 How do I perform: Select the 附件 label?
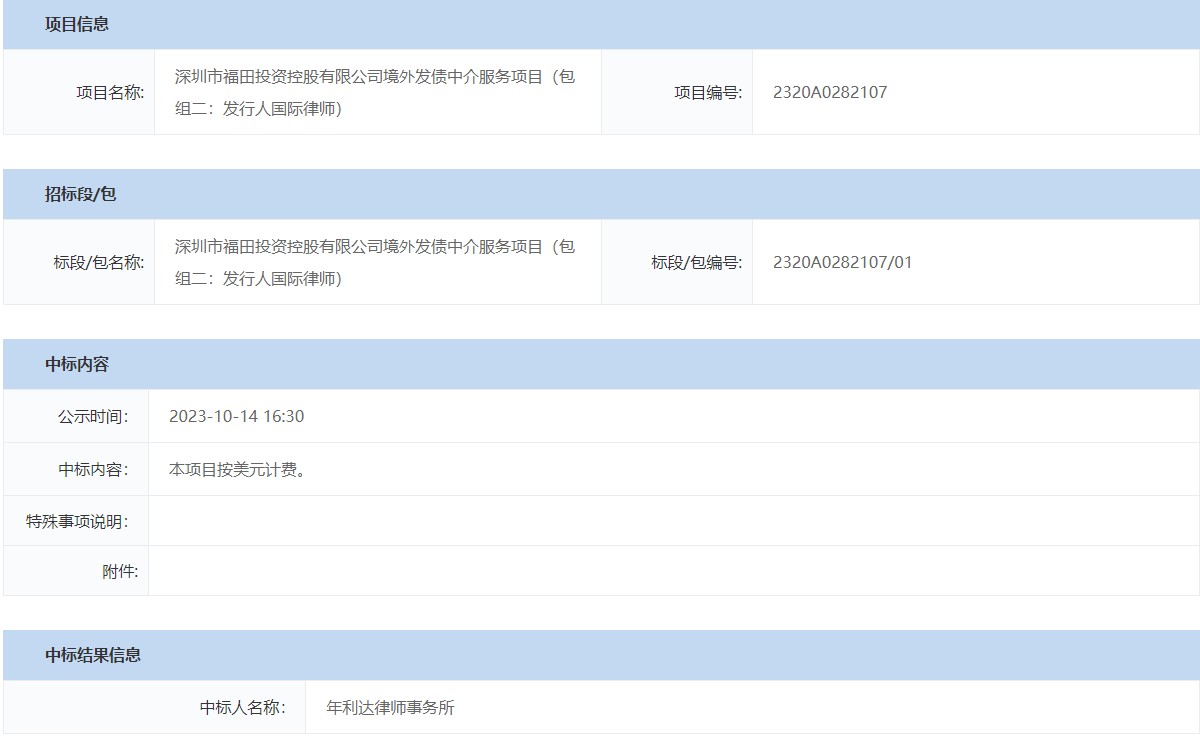[x=120, y=572]
